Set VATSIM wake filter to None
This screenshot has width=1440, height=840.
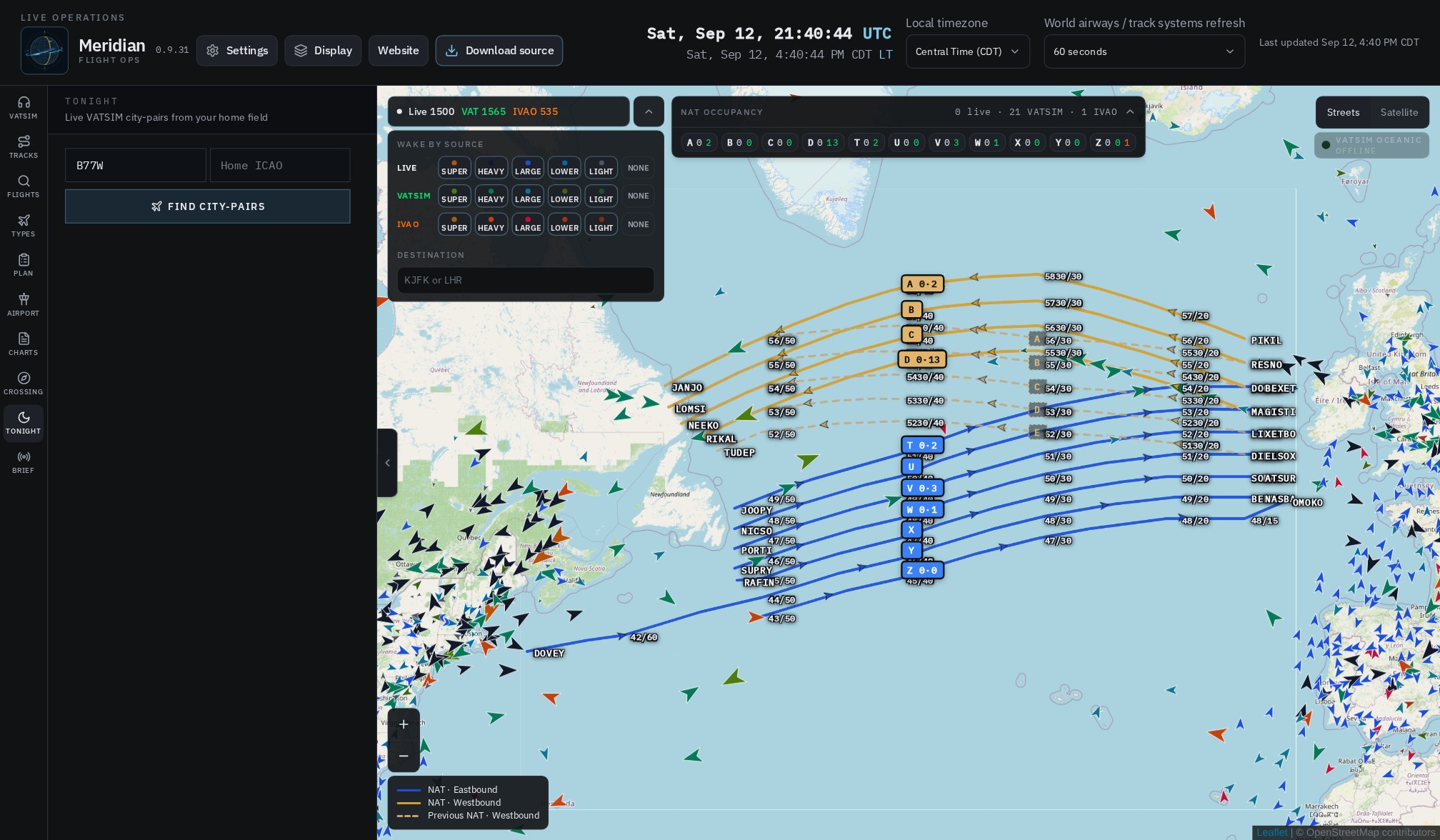pyautogui.click(x=639, y=196)
